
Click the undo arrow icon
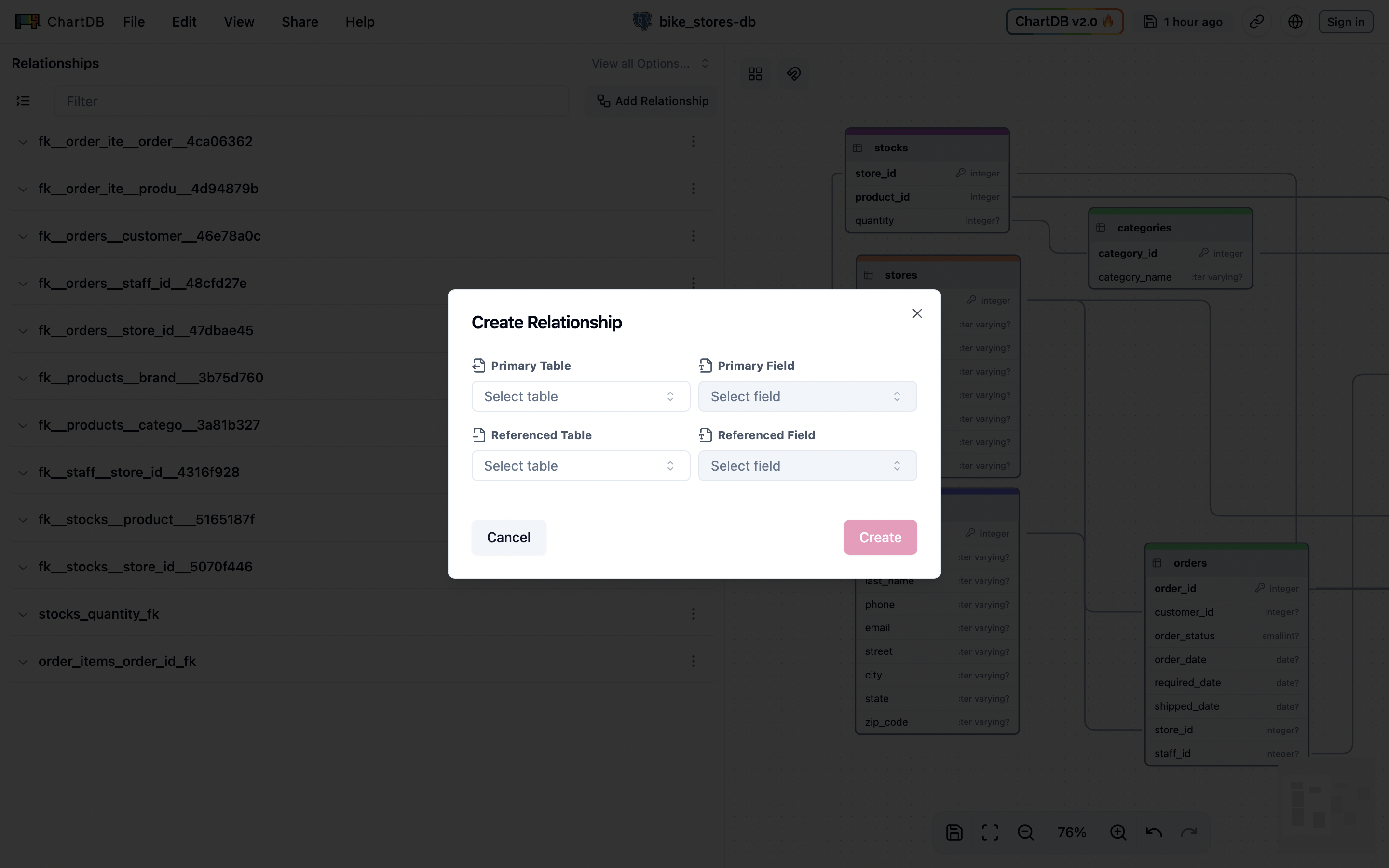1153,832
